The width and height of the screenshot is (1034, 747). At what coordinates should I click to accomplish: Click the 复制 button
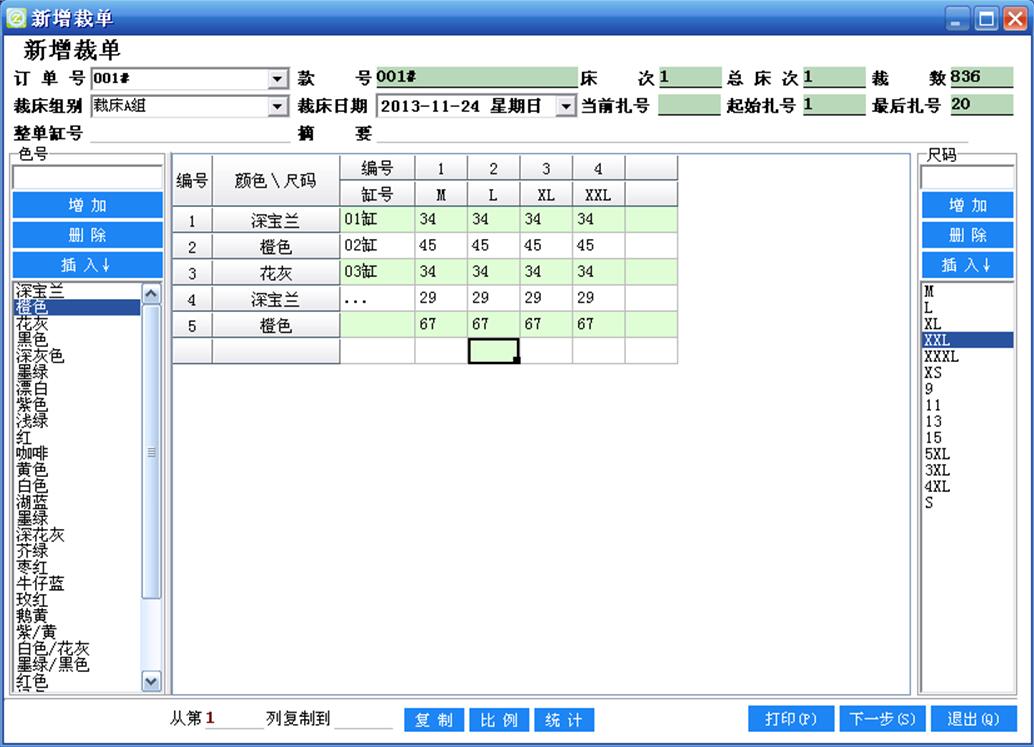[x=434, y=720]
